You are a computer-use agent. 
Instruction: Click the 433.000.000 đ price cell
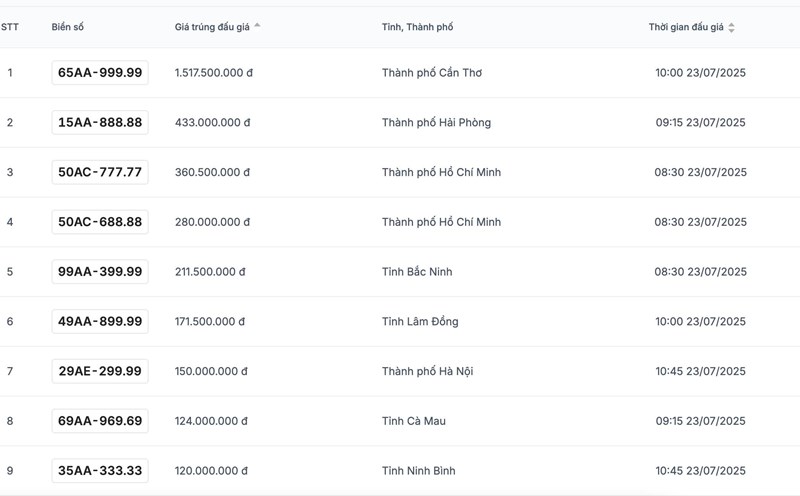point(212,123)
